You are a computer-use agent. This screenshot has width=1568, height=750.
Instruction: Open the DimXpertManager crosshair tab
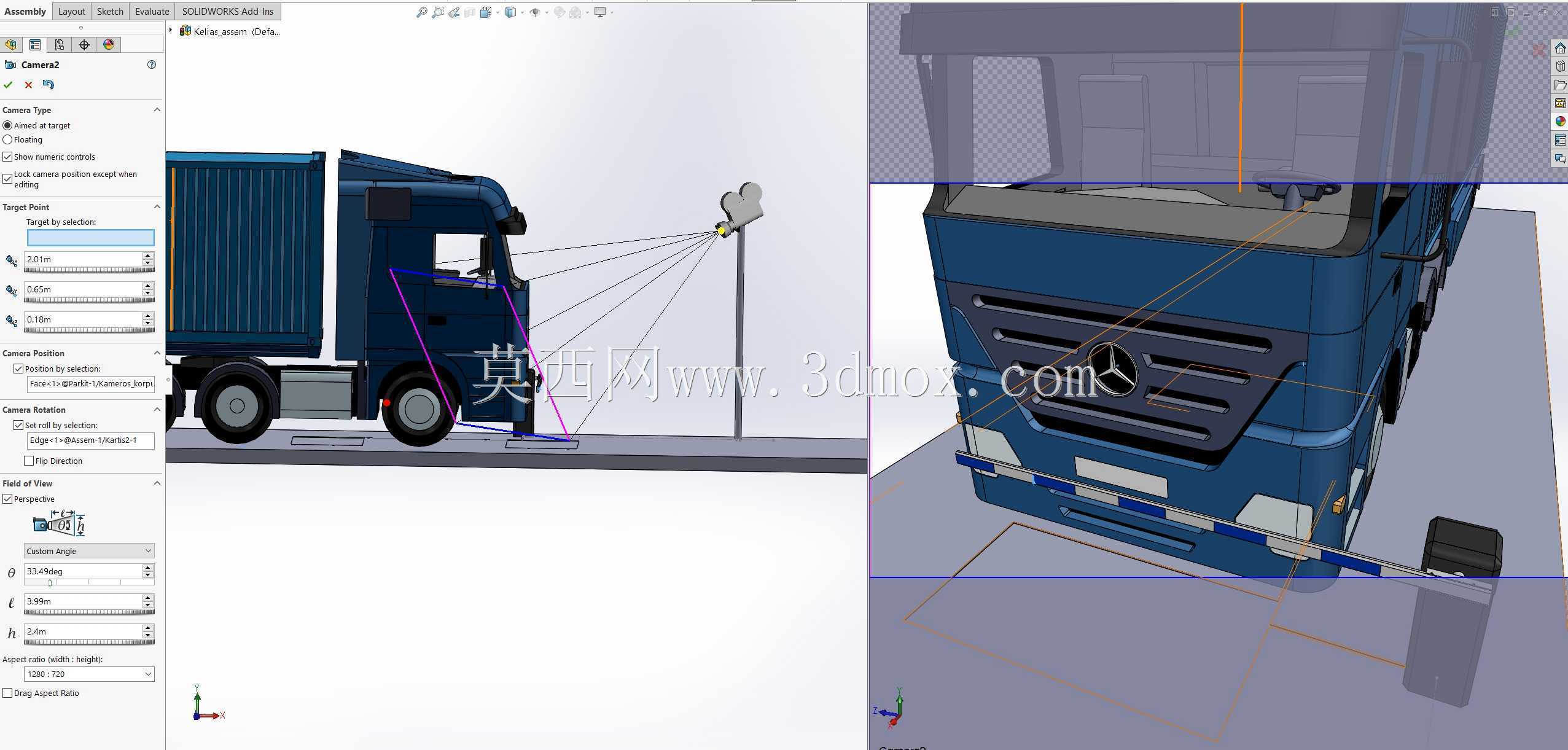[84, 45]
